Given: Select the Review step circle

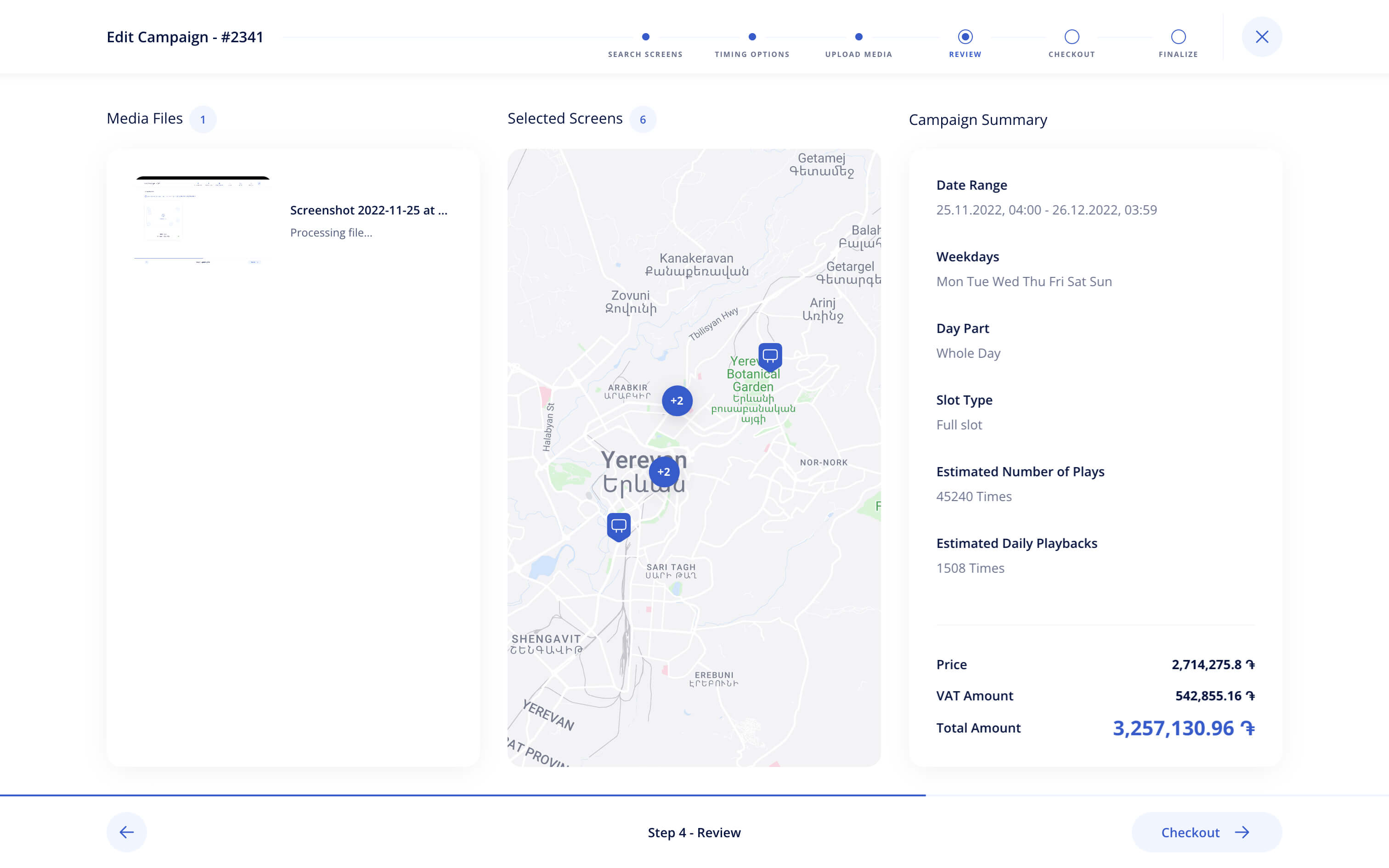Looking at the screenshot, I should [965, 37].
